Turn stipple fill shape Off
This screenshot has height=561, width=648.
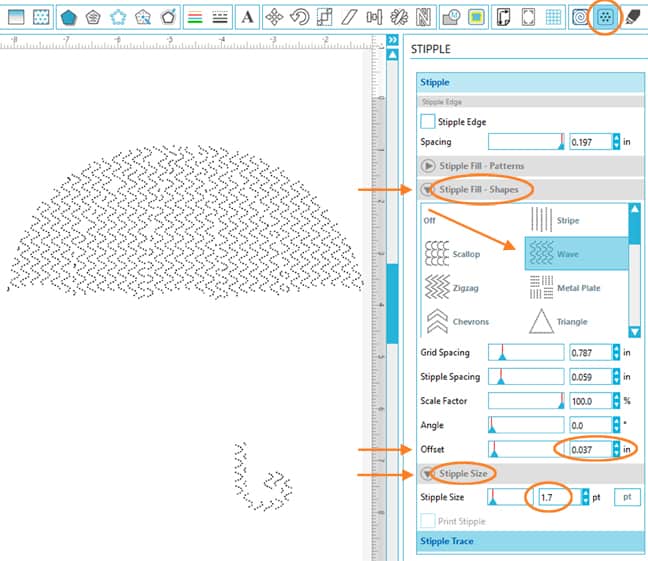tap(430, 220)
